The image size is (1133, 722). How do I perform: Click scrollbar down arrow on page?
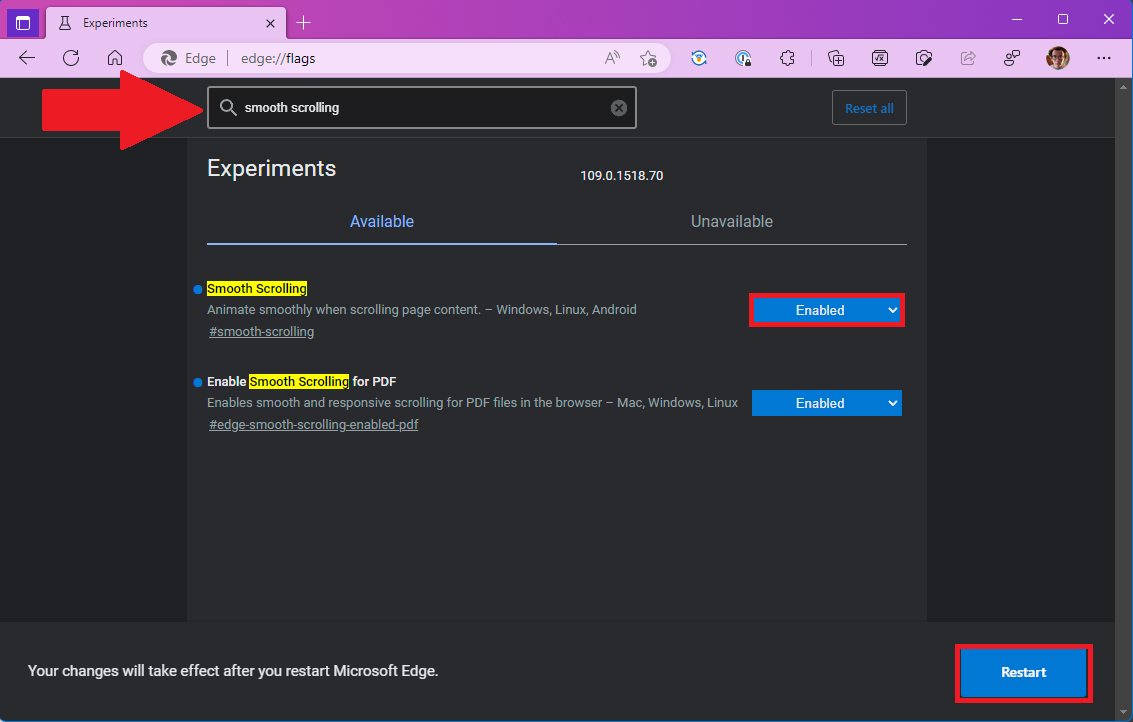coord(1124,713)
